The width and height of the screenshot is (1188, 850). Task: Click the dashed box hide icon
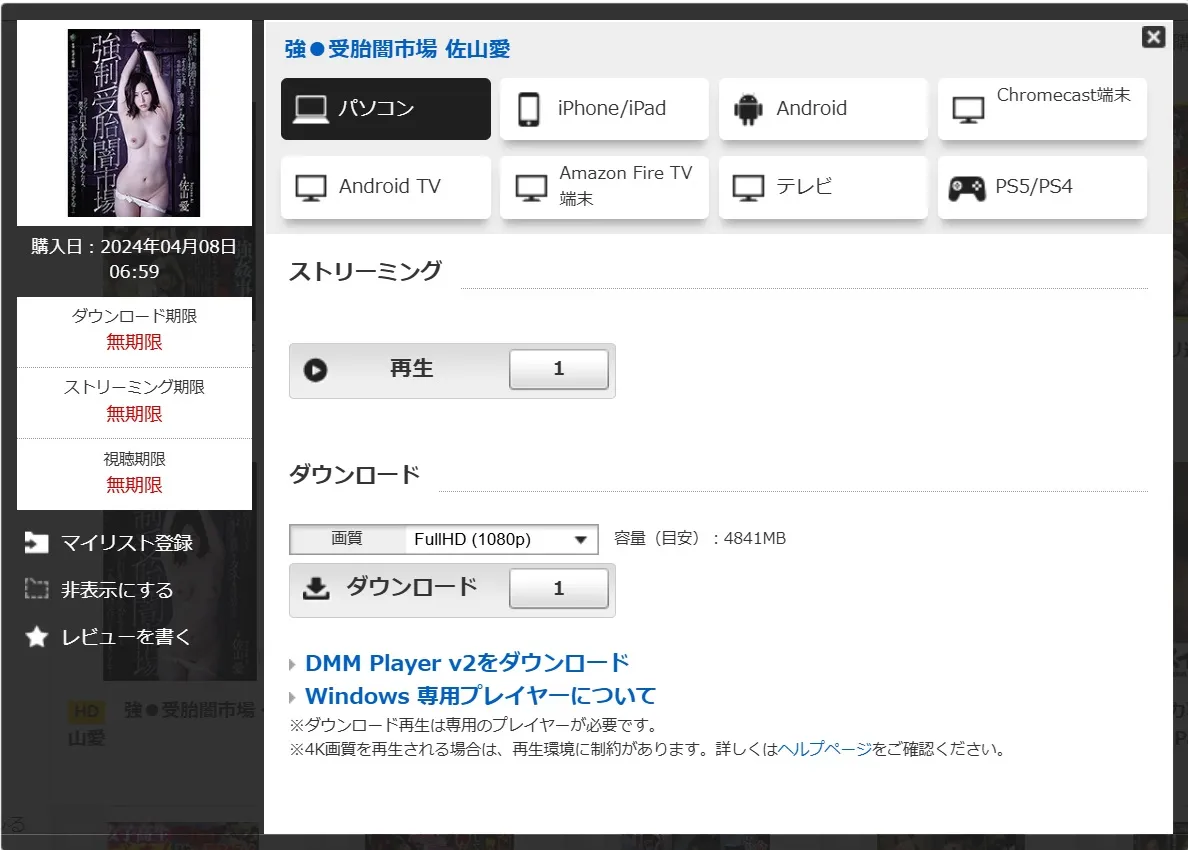click(x=36, y=589)
